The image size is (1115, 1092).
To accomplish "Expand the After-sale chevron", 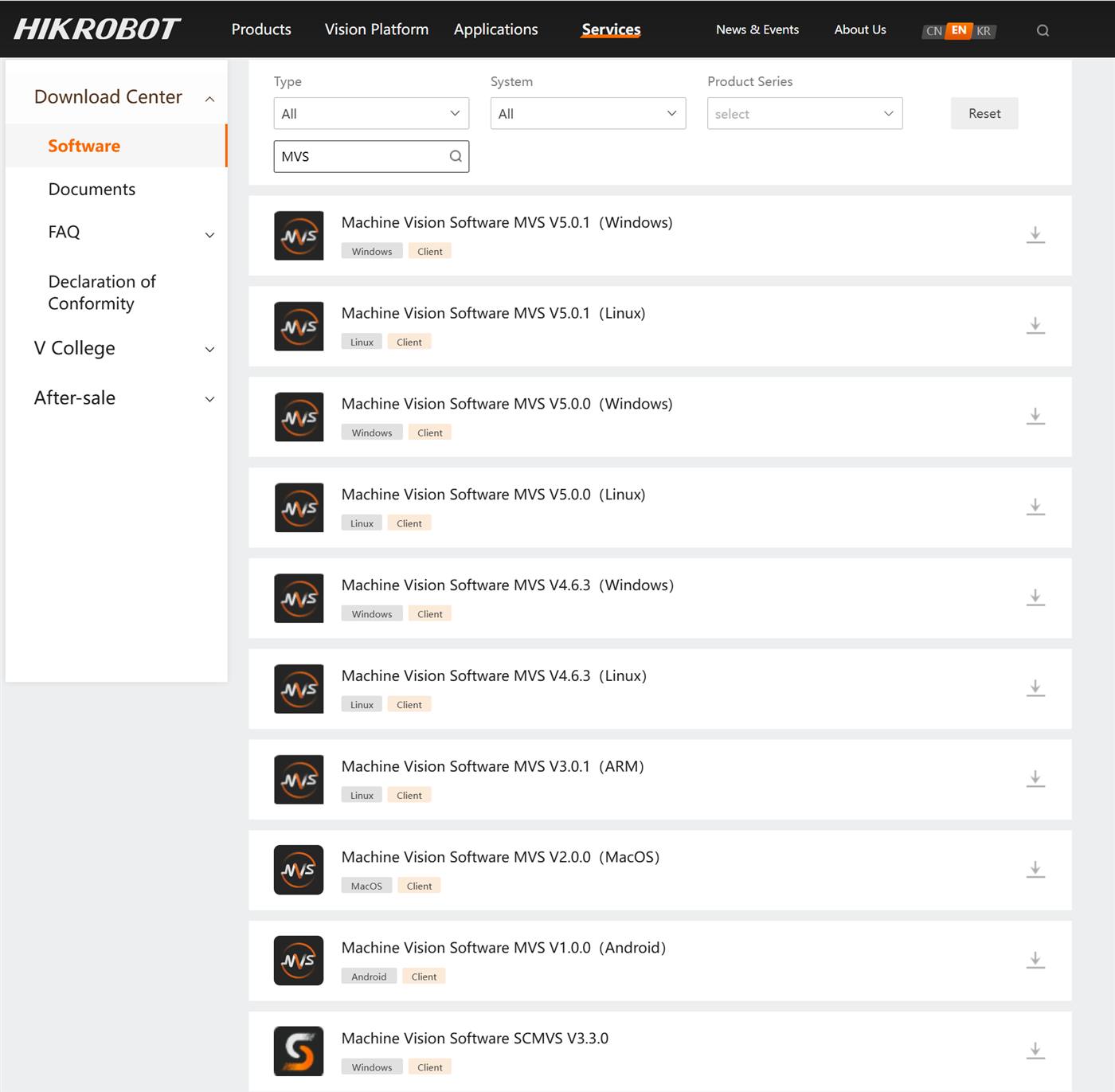I will tap(209, 399).
